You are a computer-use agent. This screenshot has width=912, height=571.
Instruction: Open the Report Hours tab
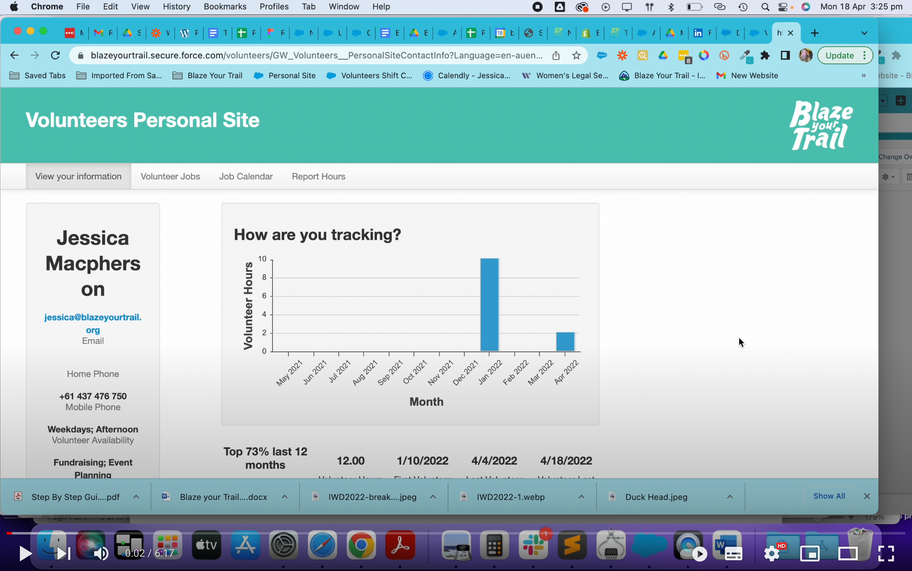coord(318,176)
